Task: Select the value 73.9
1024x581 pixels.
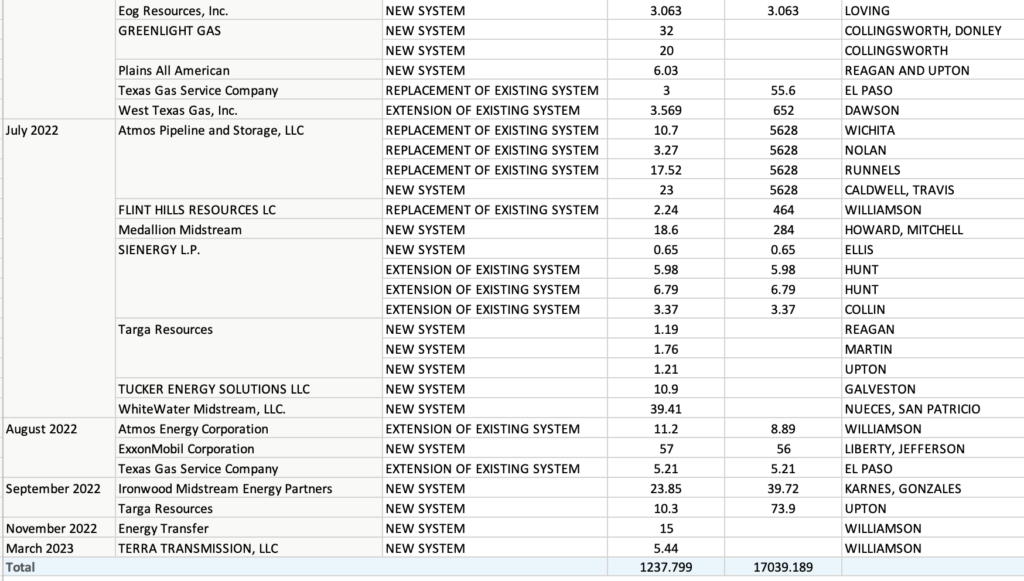Action: [783, 509]
